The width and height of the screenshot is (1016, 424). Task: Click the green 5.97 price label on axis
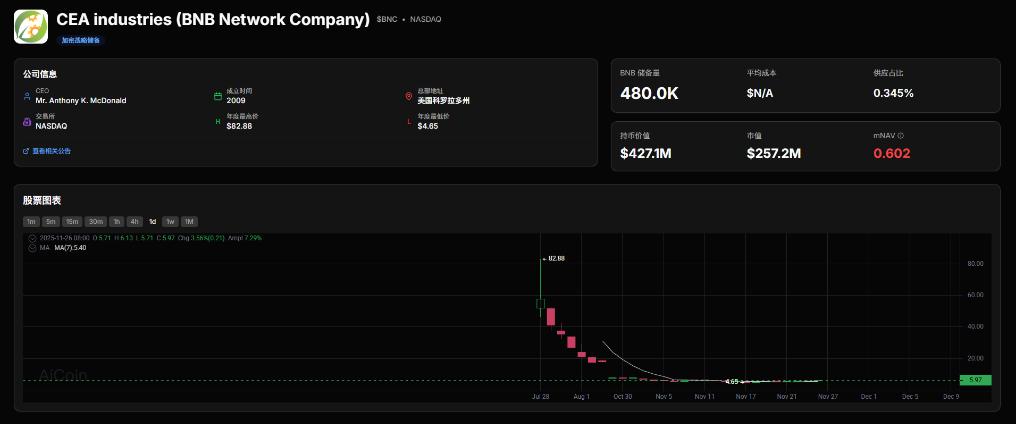click(x=976, y=380)
